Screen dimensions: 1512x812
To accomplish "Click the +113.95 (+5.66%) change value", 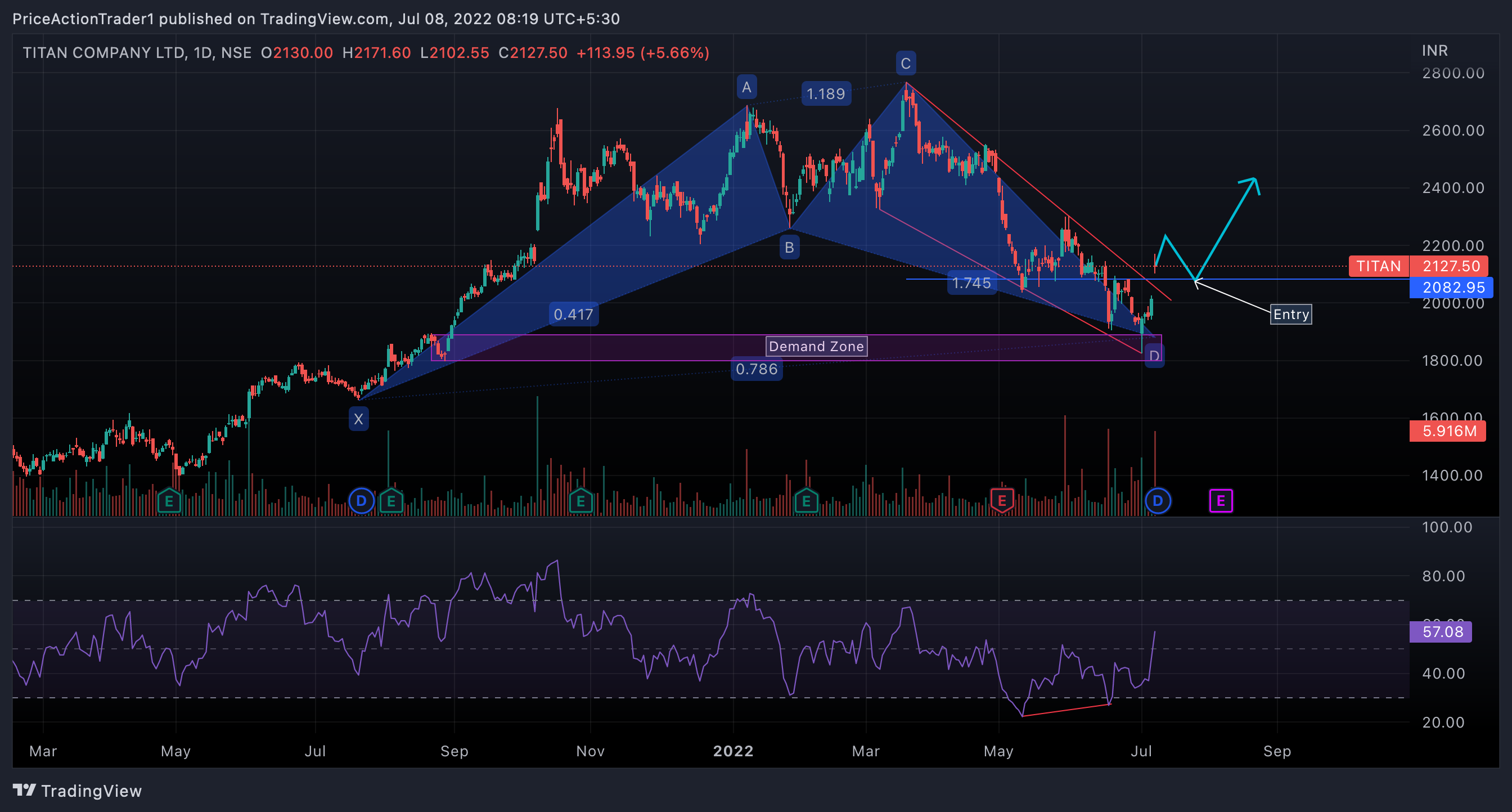I will coord(643,53).
